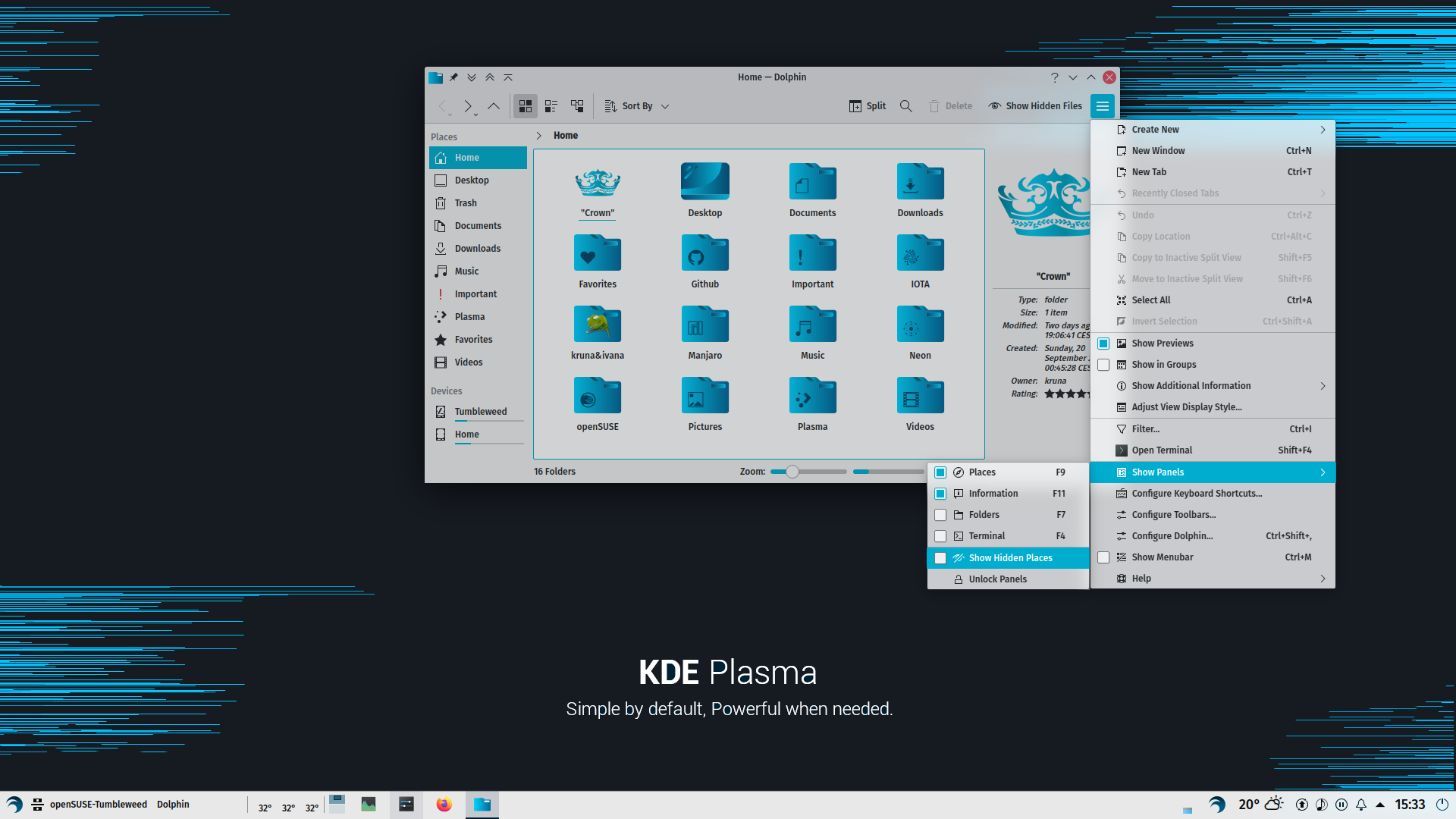Click the pin window icon in titlebar

[x=453, y=77]
